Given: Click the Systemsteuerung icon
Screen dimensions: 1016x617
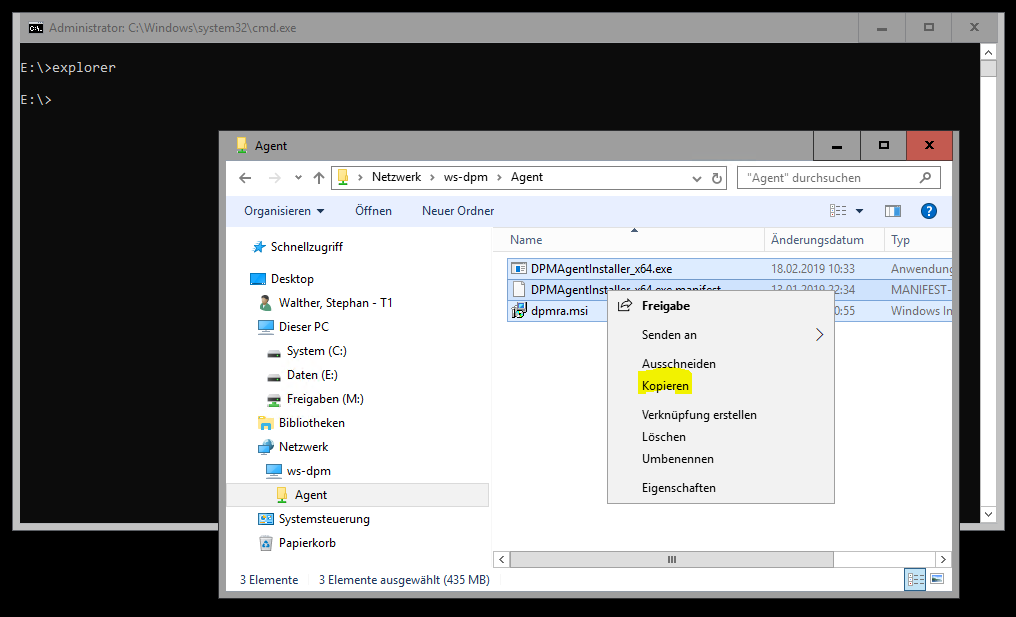Looking at the screenshot, I should coord(266,519).
